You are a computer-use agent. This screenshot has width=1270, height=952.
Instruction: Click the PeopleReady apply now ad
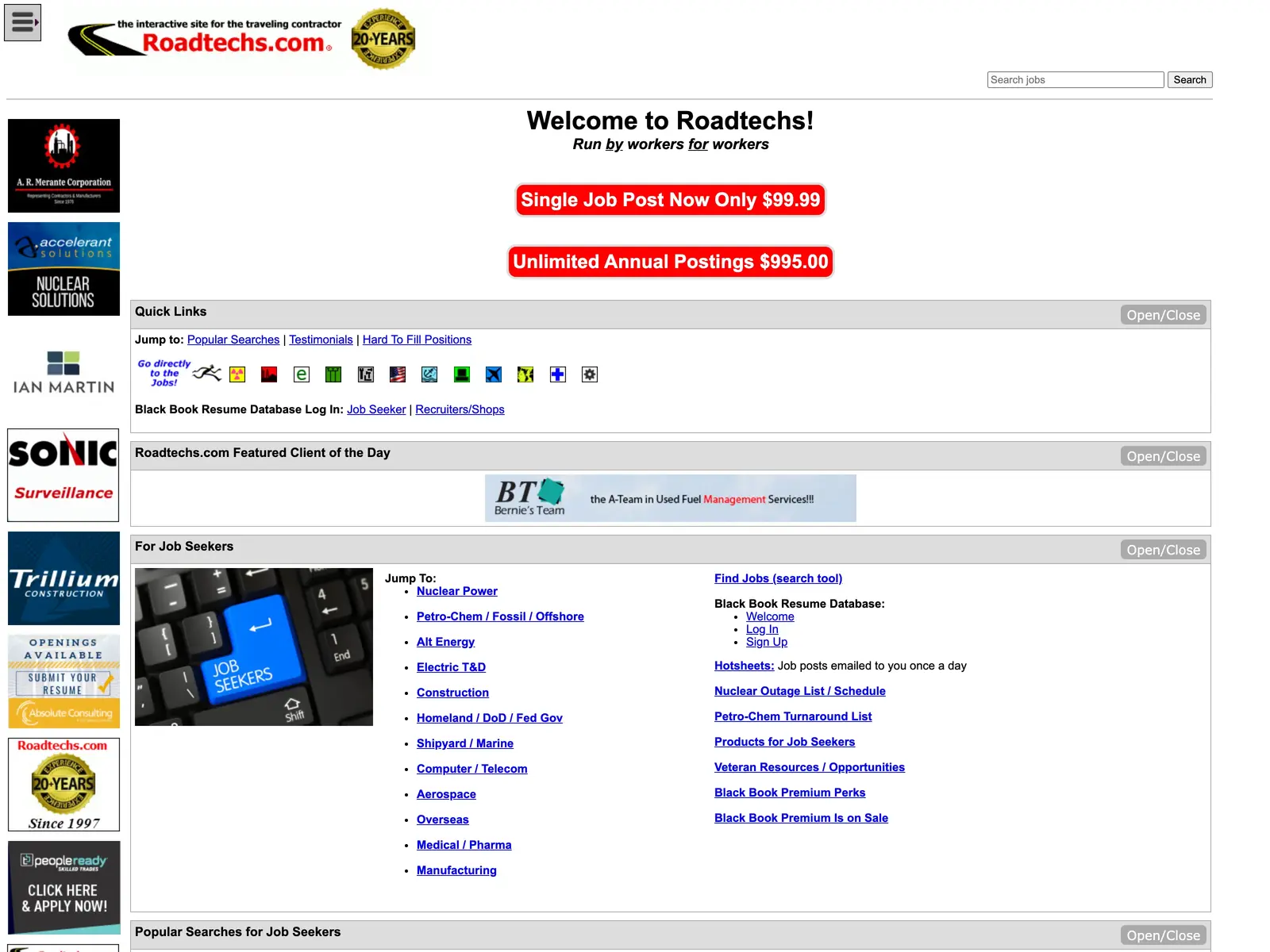63,888
